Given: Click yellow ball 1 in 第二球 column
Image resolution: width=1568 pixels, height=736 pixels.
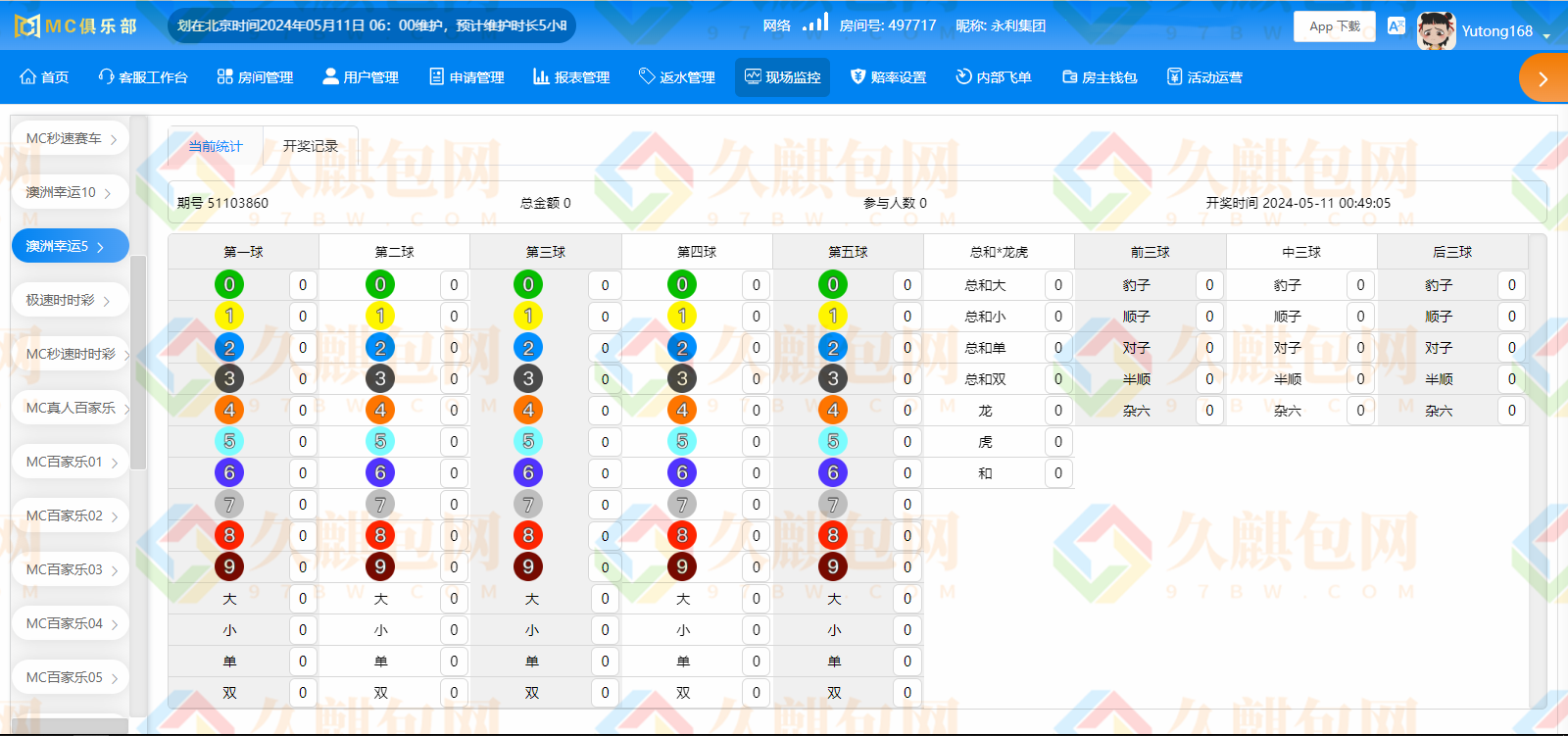Looking at the screenshot, I should [380, 317].
